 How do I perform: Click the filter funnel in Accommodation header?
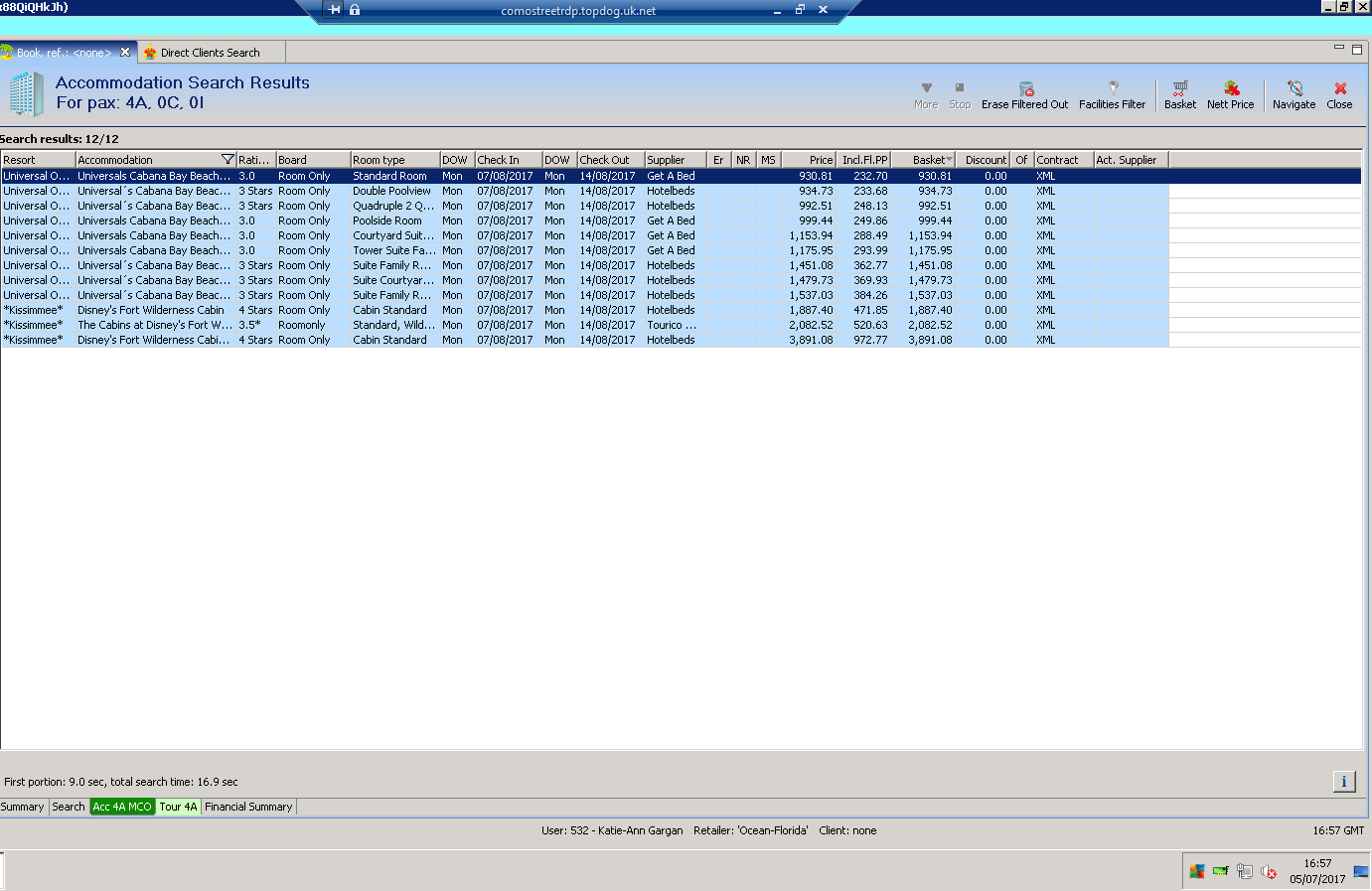(228, 159)
